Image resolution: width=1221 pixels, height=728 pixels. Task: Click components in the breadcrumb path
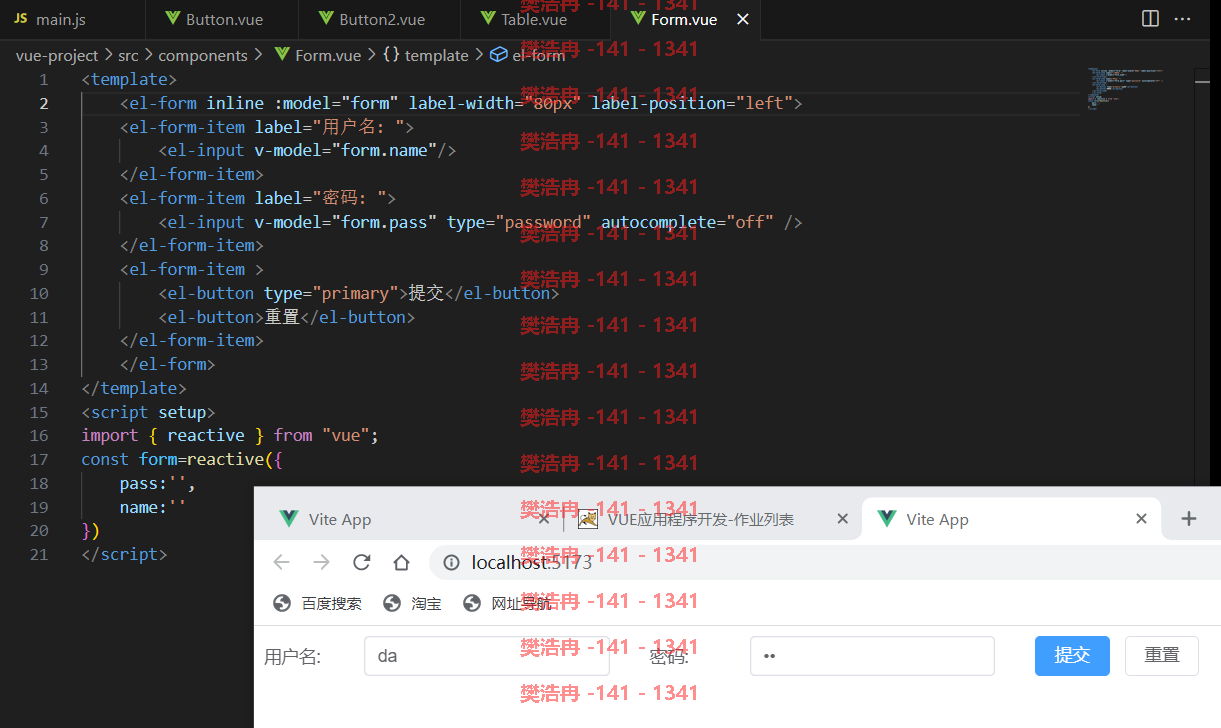pos(203,55)
